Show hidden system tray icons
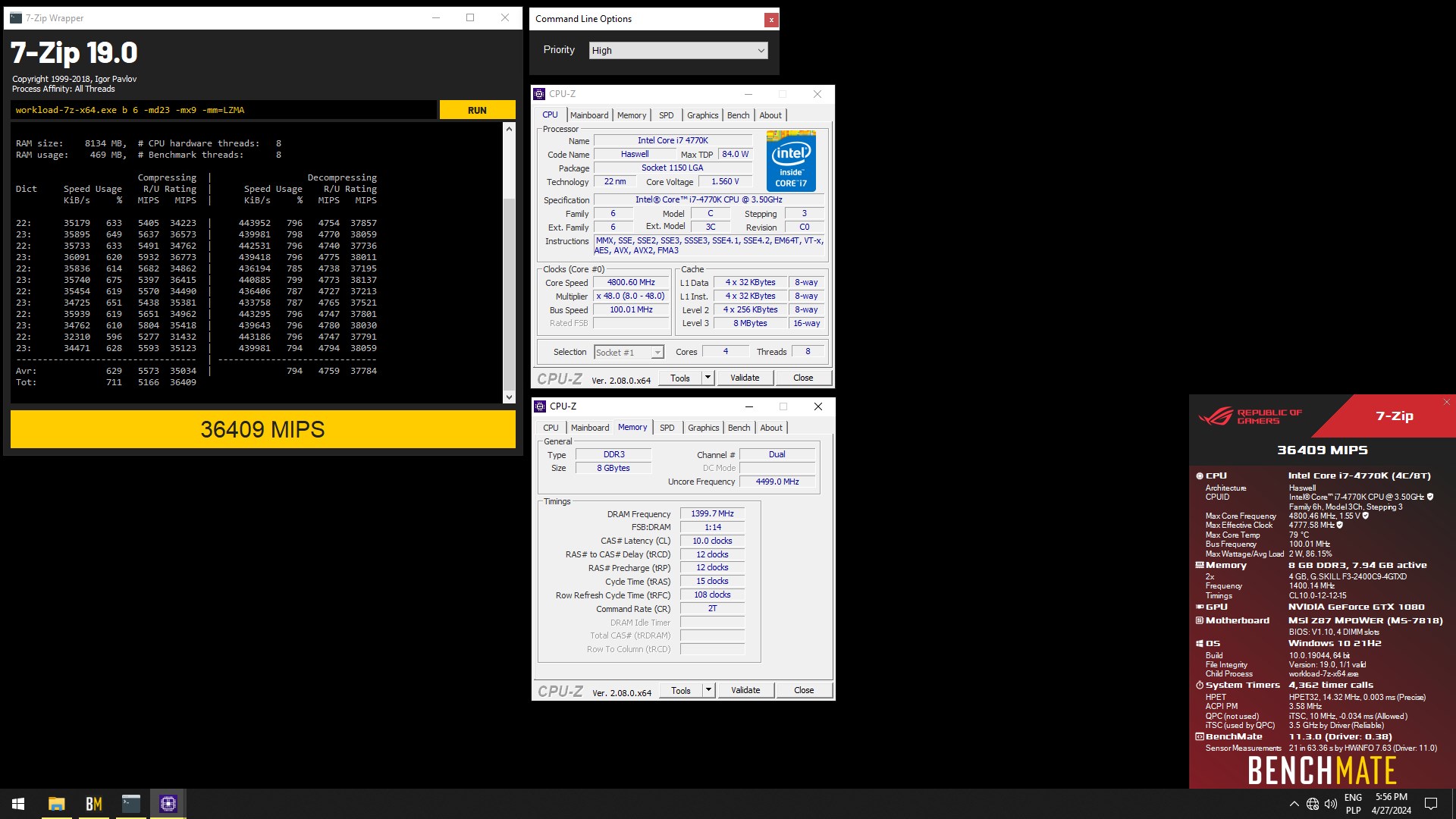 (x=1294, y=804)
